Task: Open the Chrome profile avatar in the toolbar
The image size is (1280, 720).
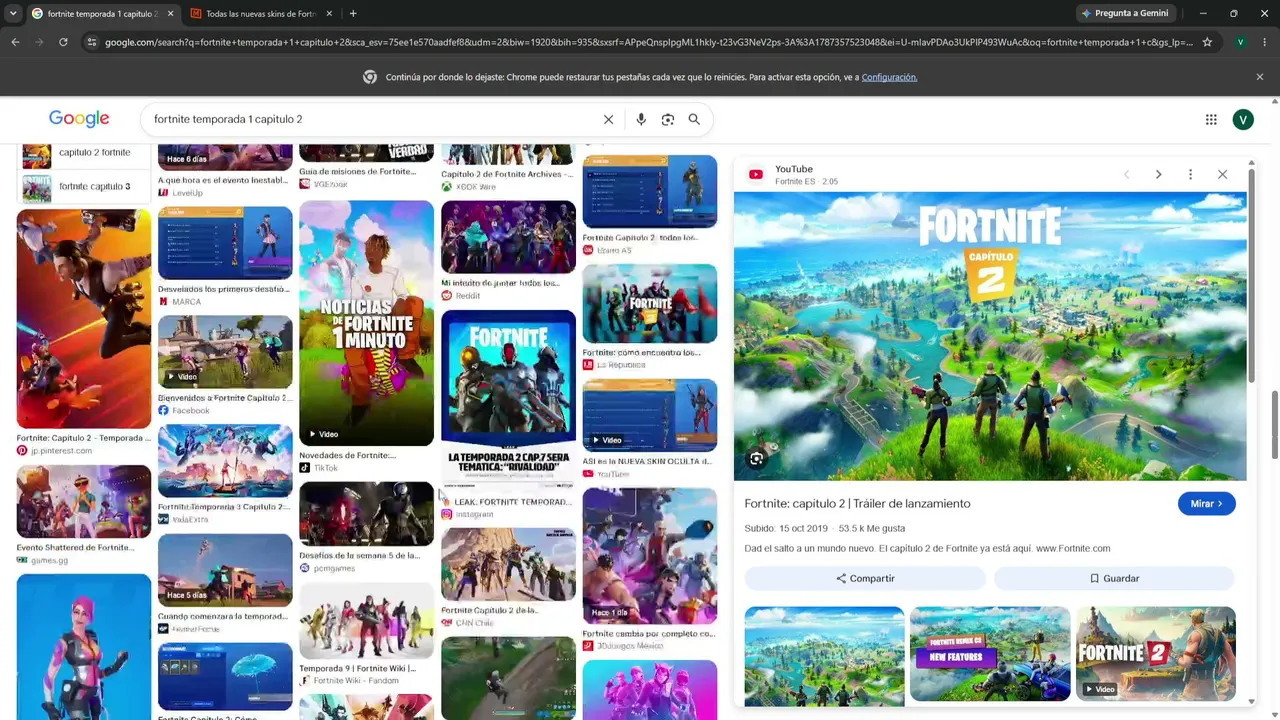Action: click(x=1240, y=42)
